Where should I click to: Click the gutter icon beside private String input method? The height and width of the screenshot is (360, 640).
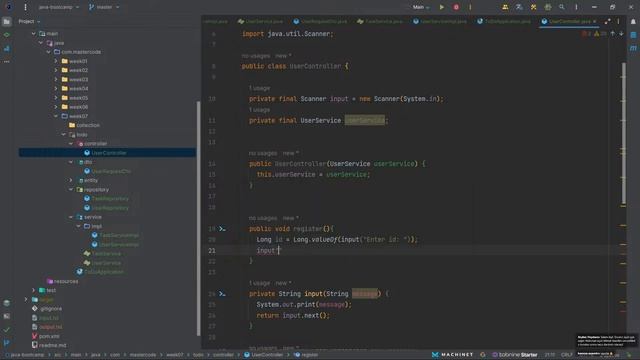(x=222, y=293)
